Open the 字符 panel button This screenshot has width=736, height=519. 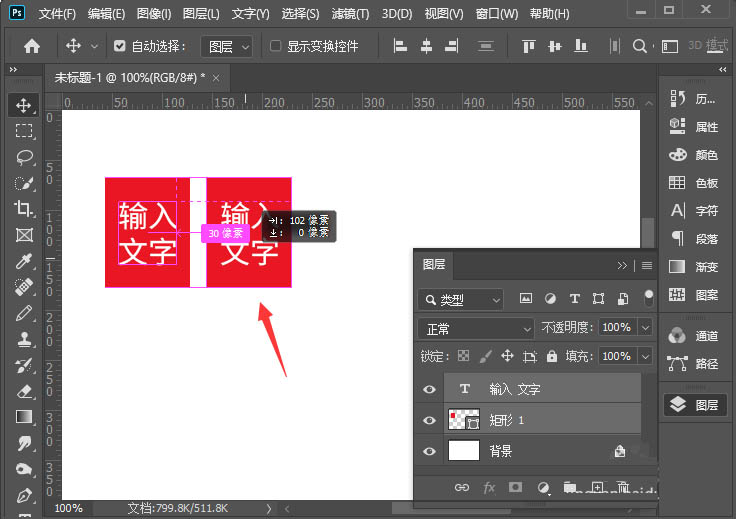695,211
